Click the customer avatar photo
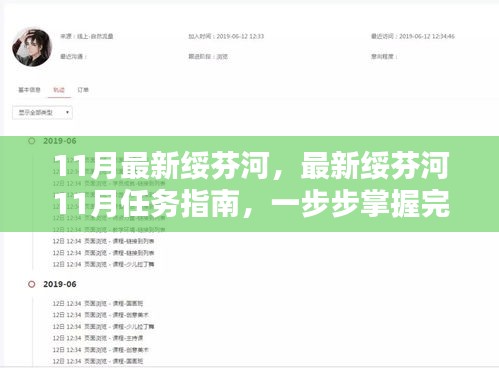The height and width of the screenshot is (368, 499). pos(32,47)
